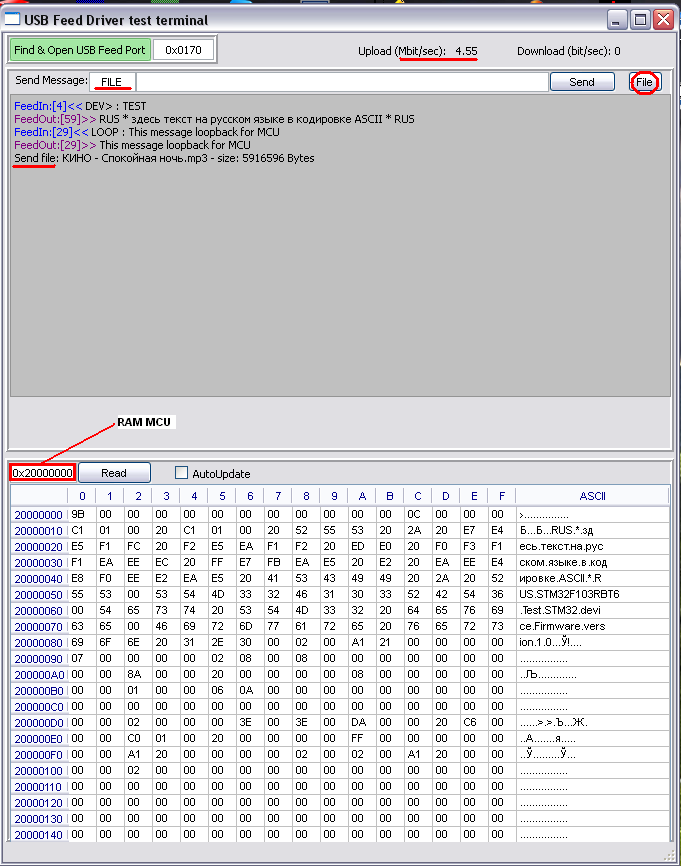This screenshot has width=681, height=866.
Task: Select address row 20000010
Action: (x=39, y=531)
